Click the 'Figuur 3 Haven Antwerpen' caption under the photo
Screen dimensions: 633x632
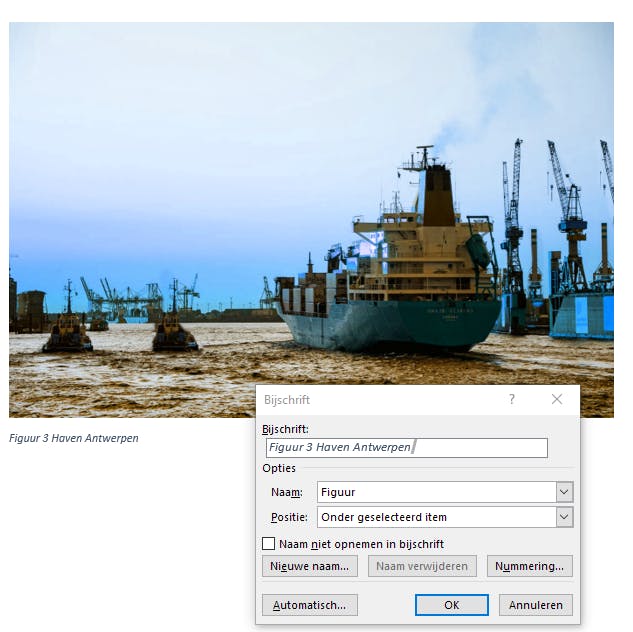74,438
